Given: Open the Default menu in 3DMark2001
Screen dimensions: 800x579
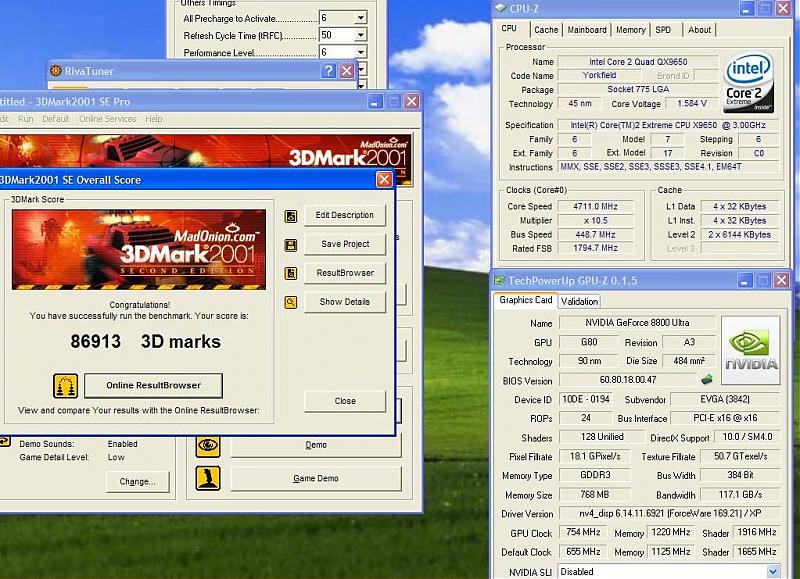Looking at the screenshot, I should [56, 119].
